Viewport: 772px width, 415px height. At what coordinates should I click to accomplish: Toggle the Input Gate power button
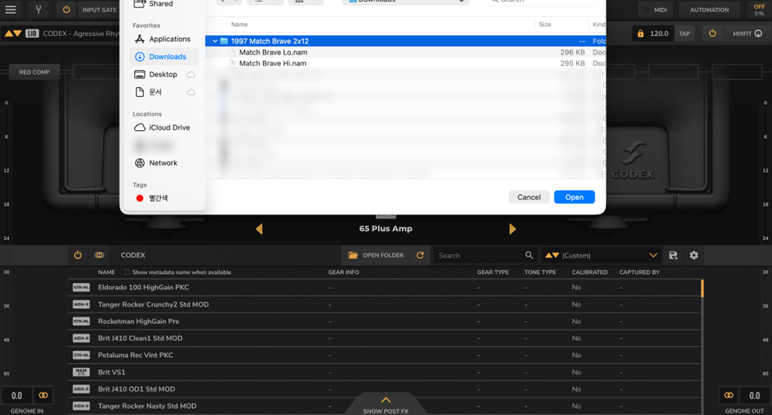pos(66,10)
